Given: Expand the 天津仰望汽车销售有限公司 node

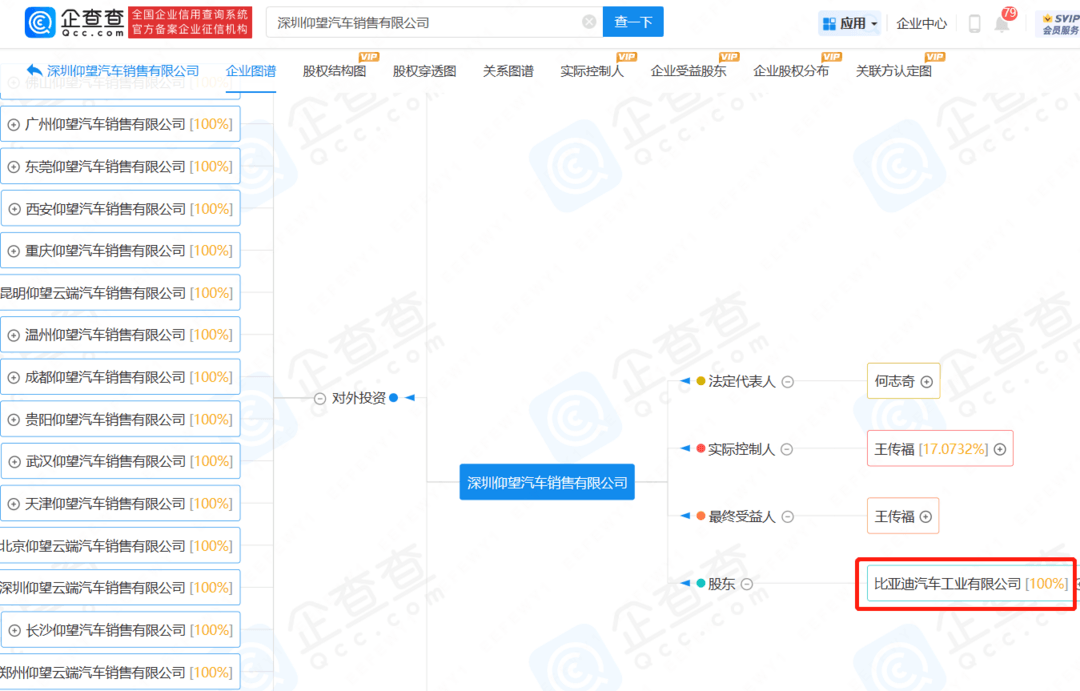Looking at the screenshot, I should pos(13,504).
